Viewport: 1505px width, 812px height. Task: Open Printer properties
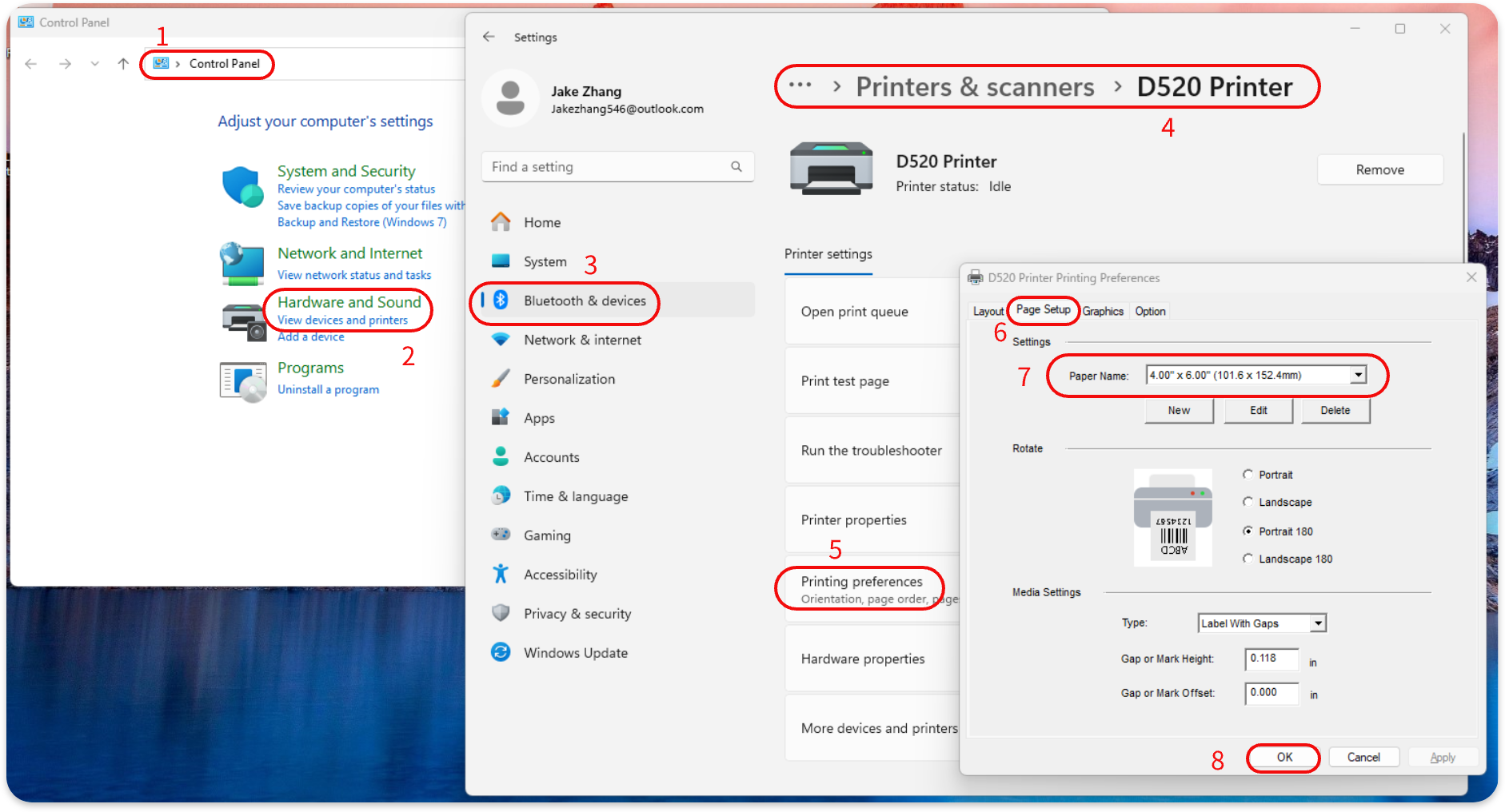[x=872, y=520]
